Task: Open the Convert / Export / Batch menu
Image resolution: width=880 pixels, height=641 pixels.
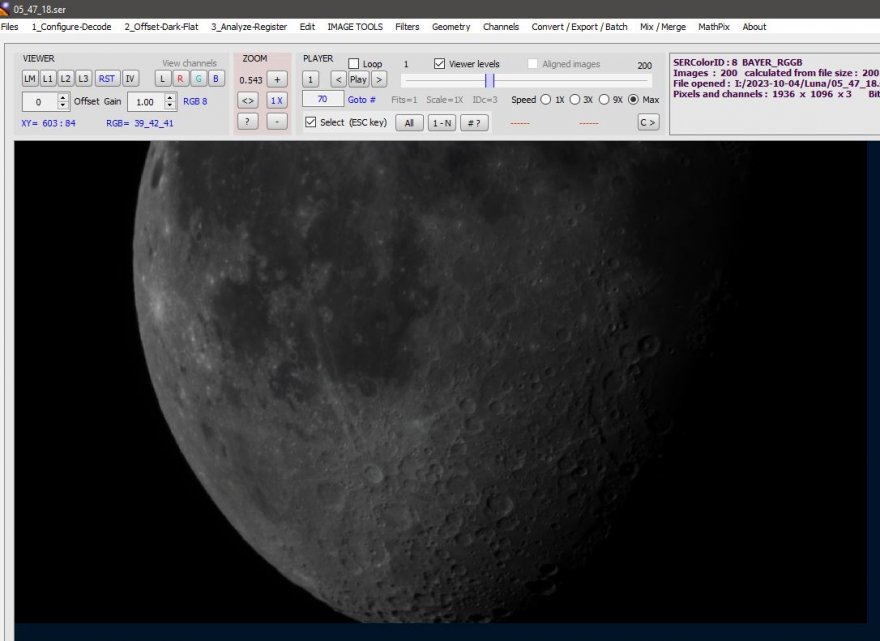Action: point(579,26)
